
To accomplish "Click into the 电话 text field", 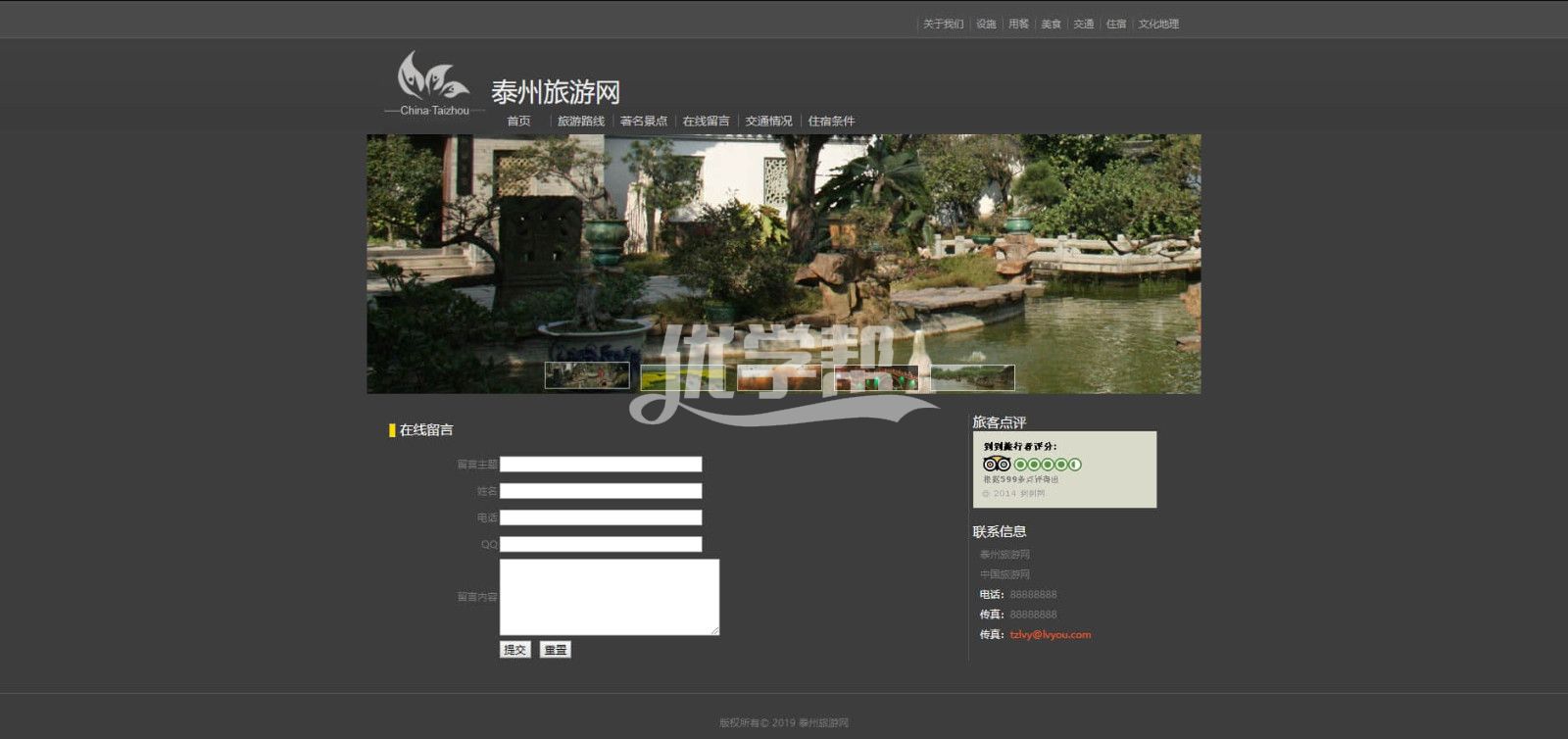I will pos(601,517).
